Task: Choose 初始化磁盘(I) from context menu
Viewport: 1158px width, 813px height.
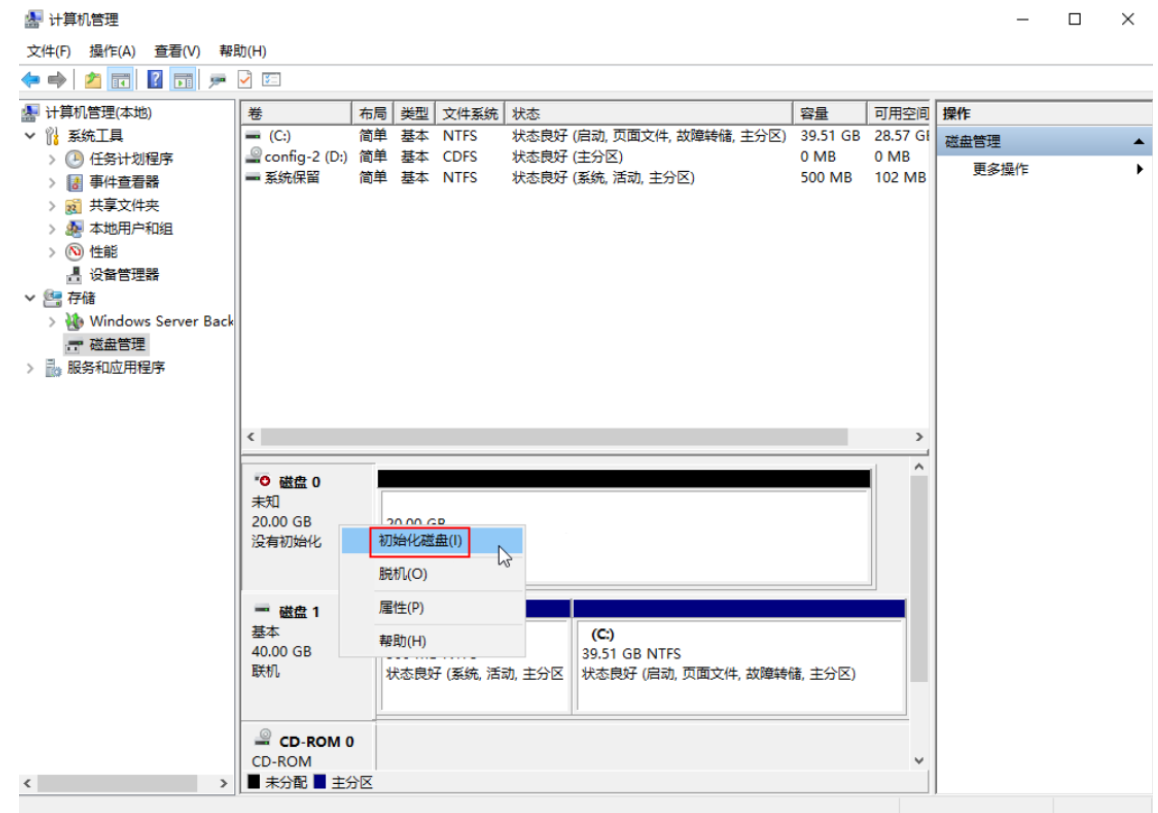Action: pos(432,541)
